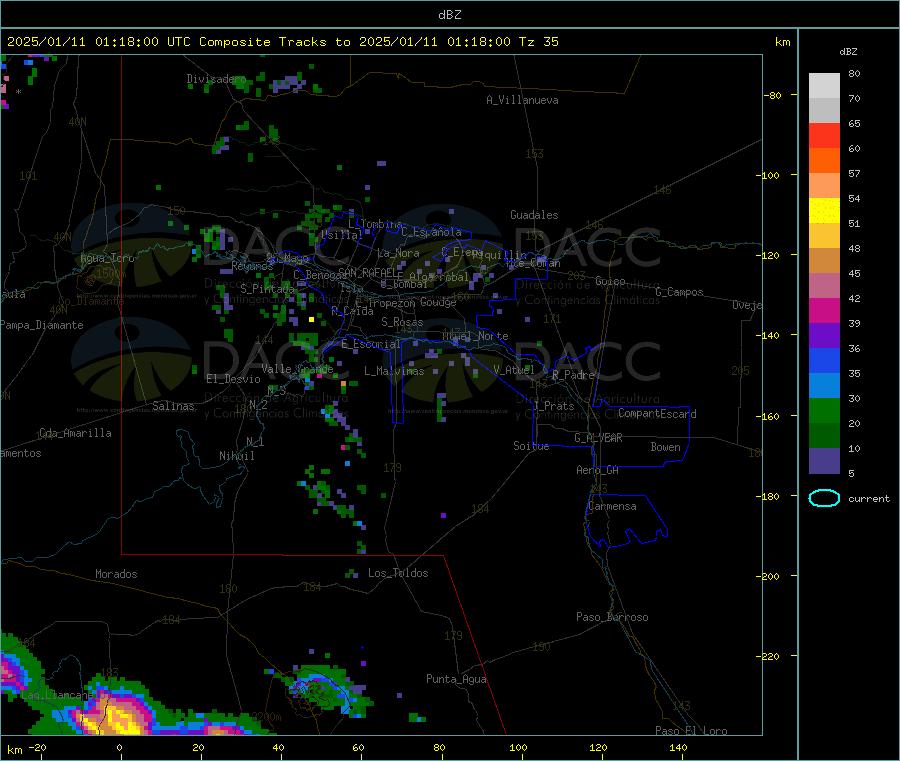Click the E_Escorial place label
900x761 pixels.
(371, 344)
